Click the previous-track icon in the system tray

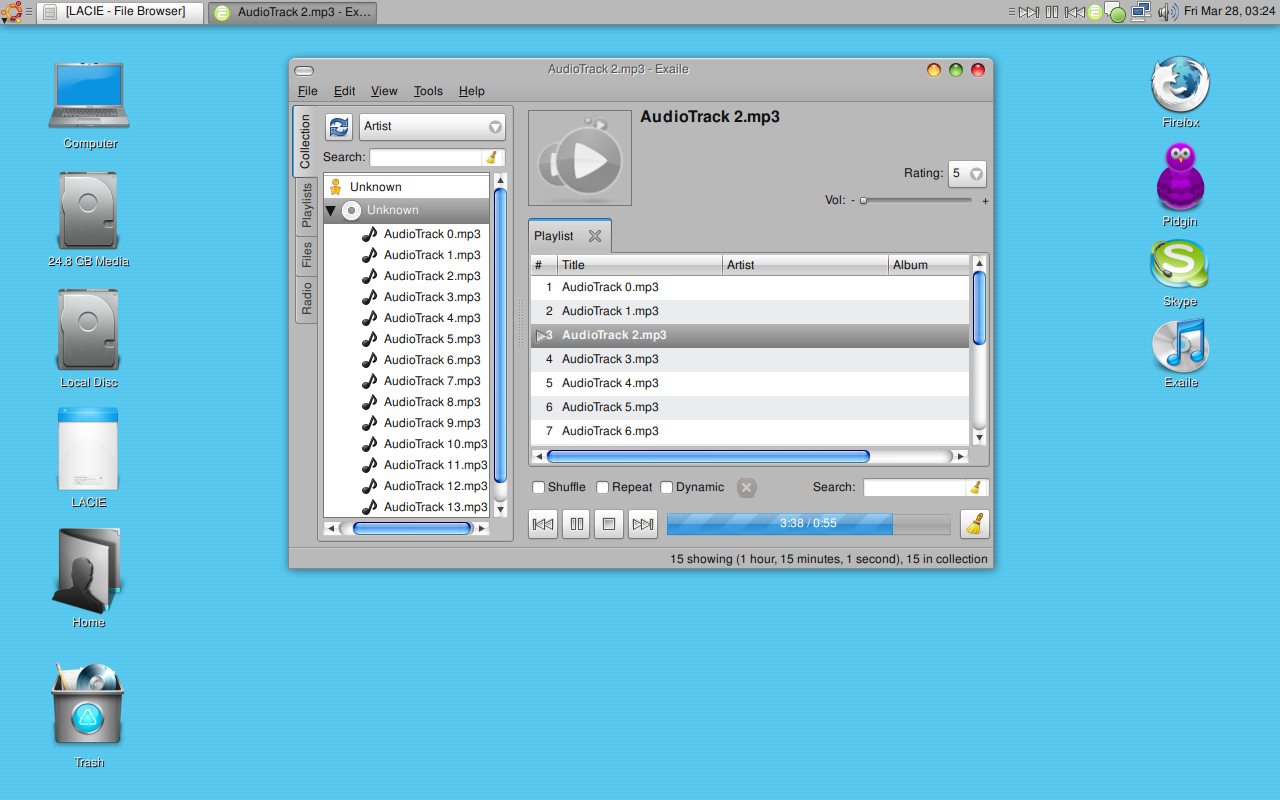coord(1075,12)
